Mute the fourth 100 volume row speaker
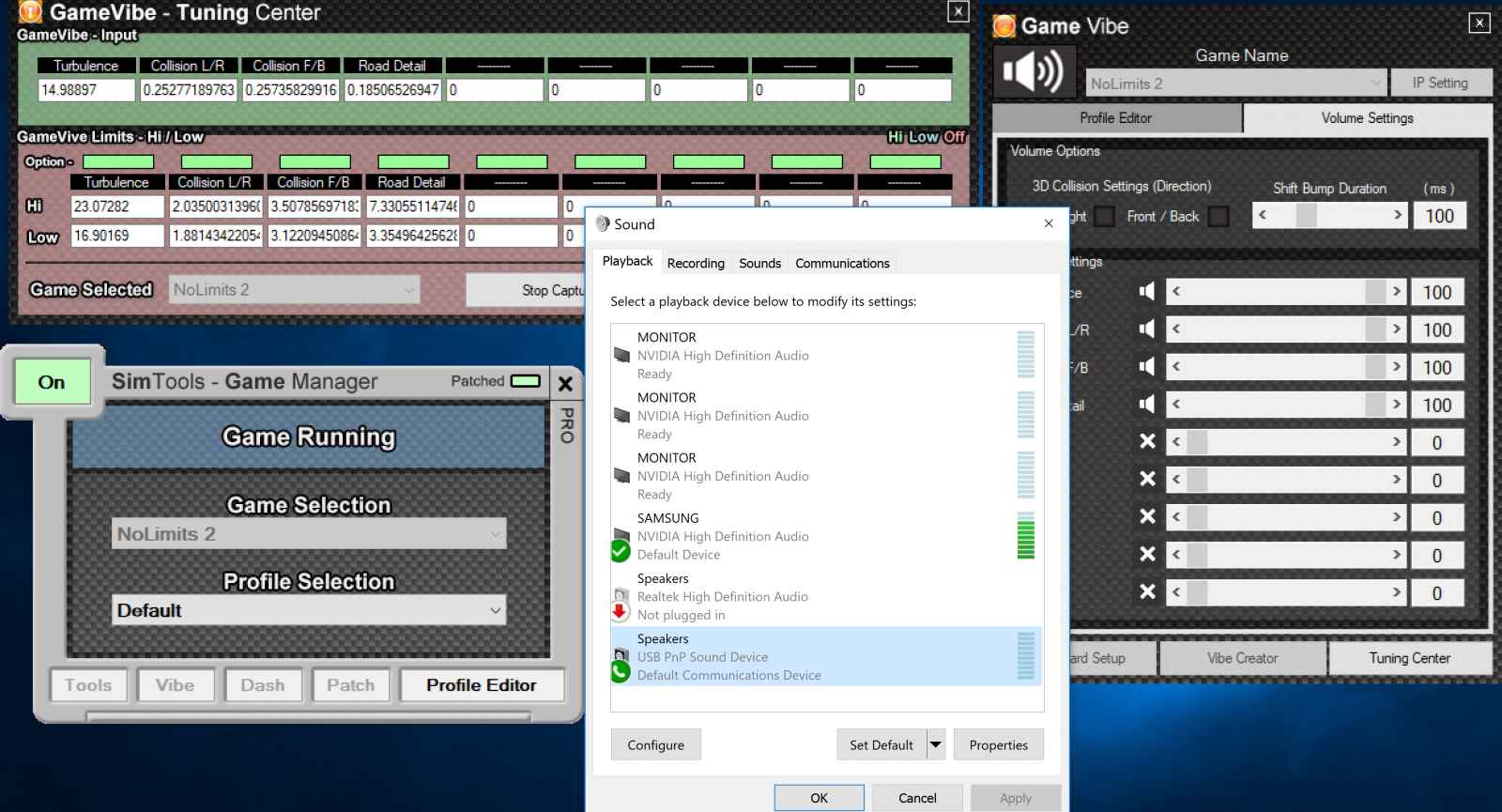This screenshot has height=812, width=1502. click(1147, 405)
